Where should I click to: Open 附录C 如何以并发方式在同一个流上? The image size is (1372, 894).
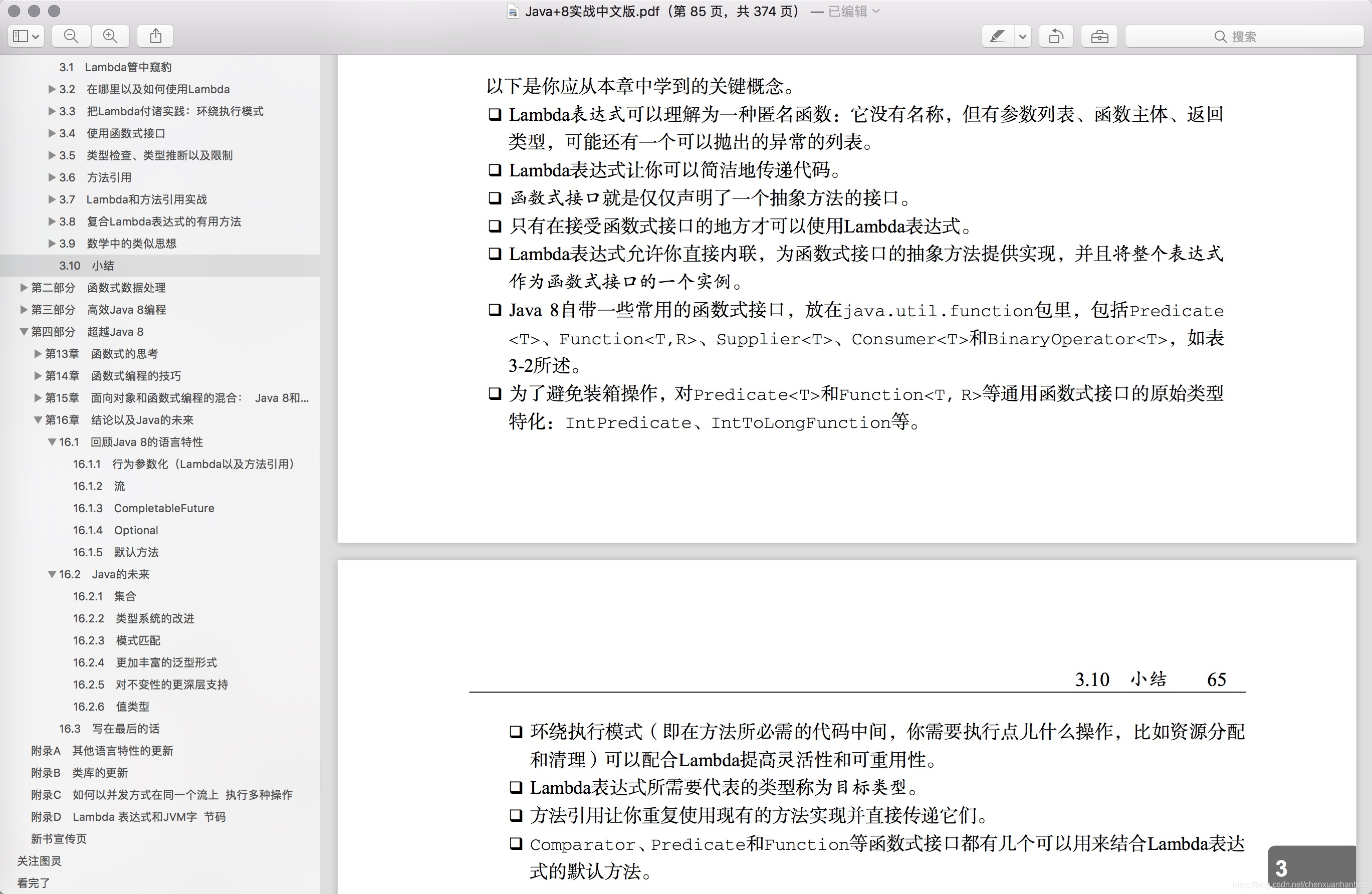click(x=162, y=794)
